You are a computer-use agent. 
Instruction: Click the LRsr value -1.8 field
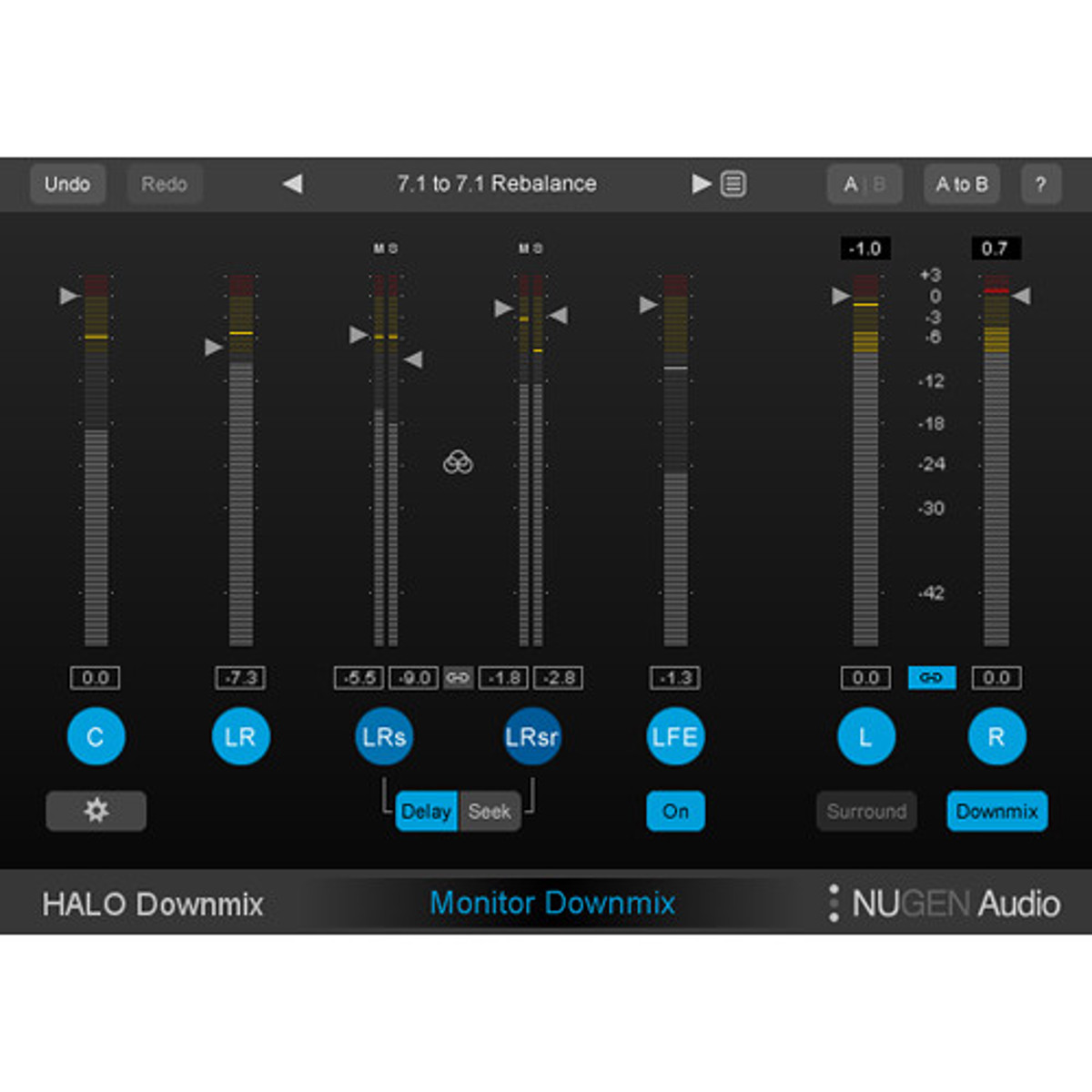tap(503, 678)
